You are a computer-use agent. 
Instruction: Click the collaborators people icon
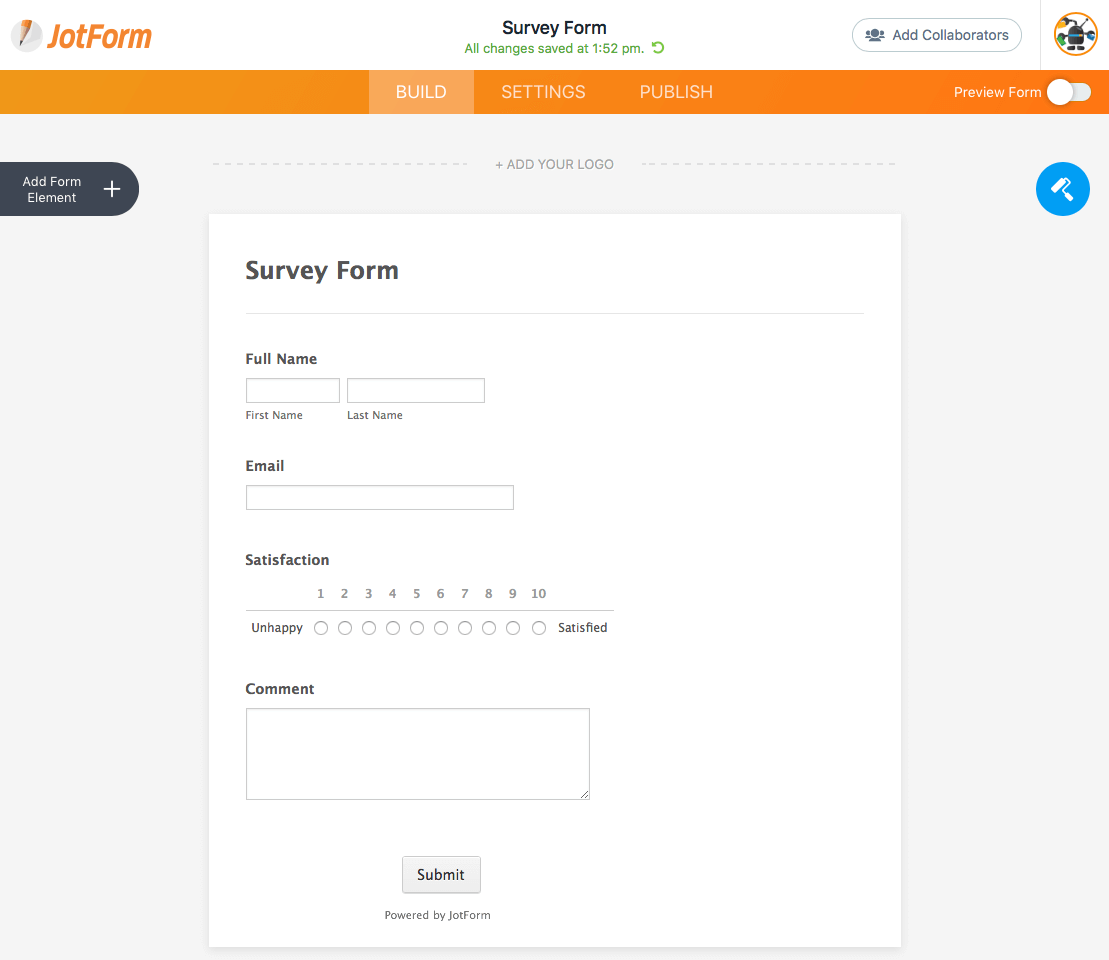tap(875, 35)
